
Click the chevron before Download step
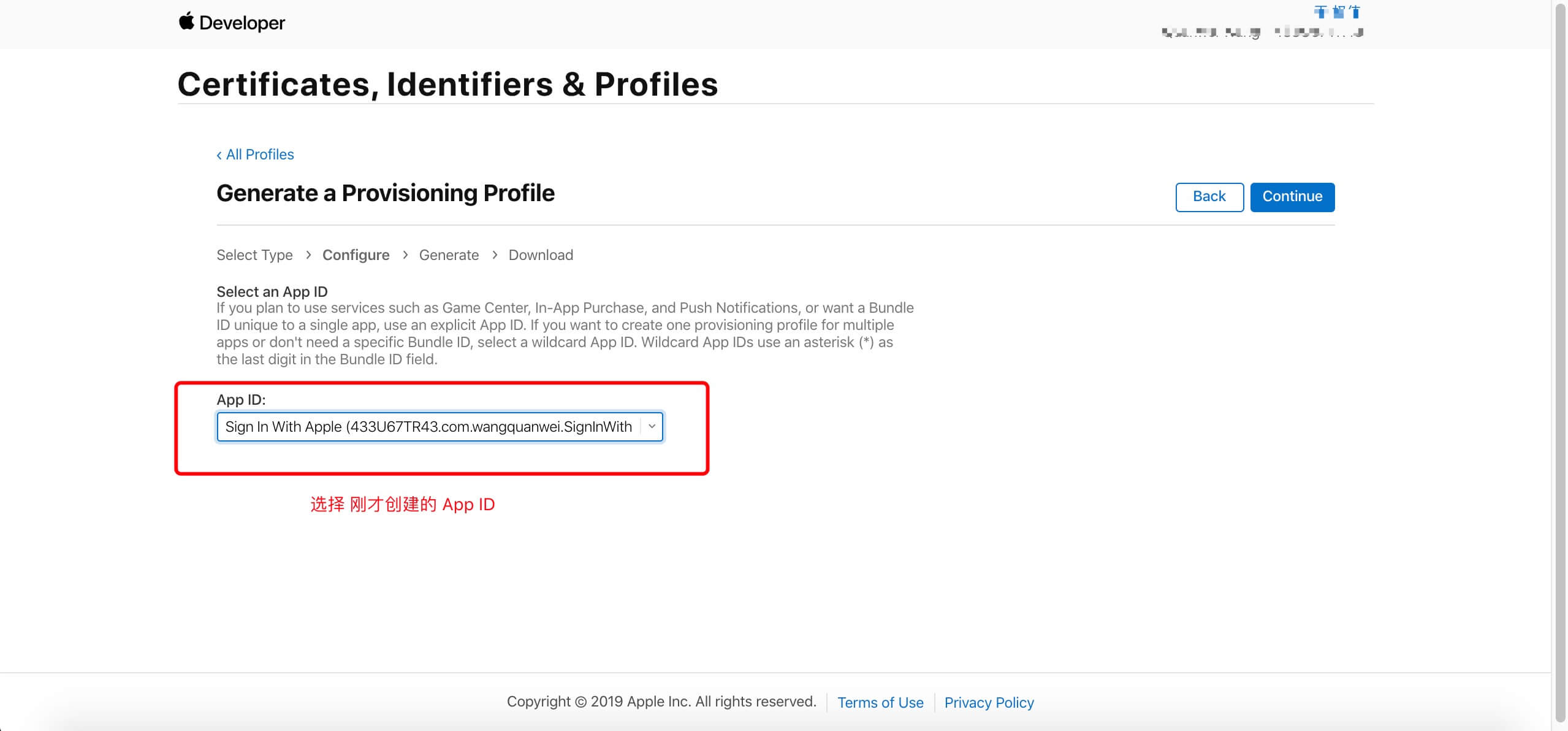pos(495,255)
